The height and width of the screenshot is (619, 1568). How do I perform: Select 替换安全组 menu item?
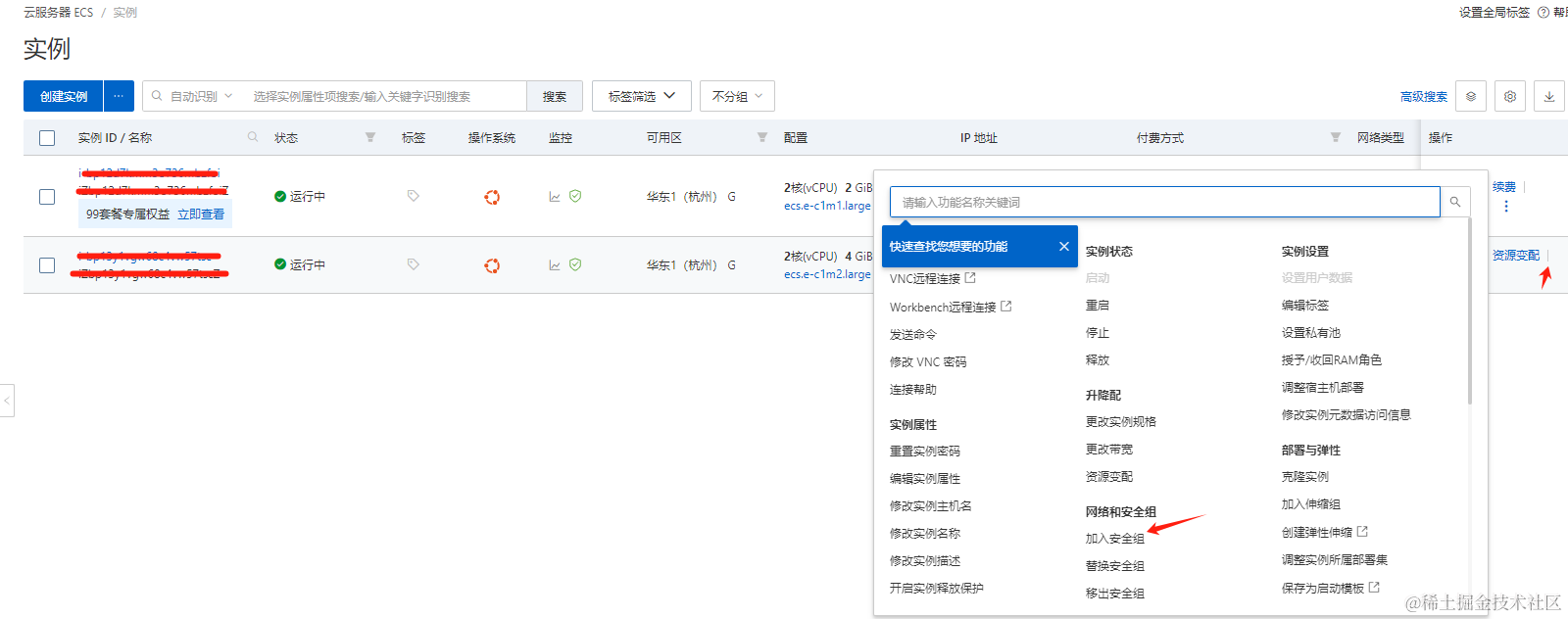(x=1115, y=566)
